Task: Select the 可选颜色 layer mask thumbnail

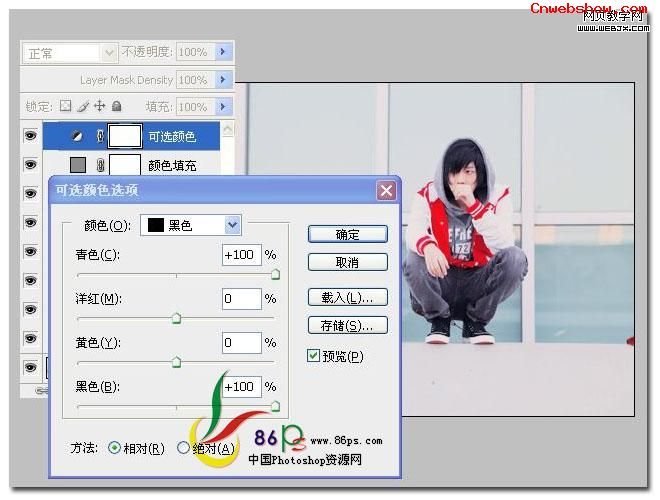Action: click(125, 136)
